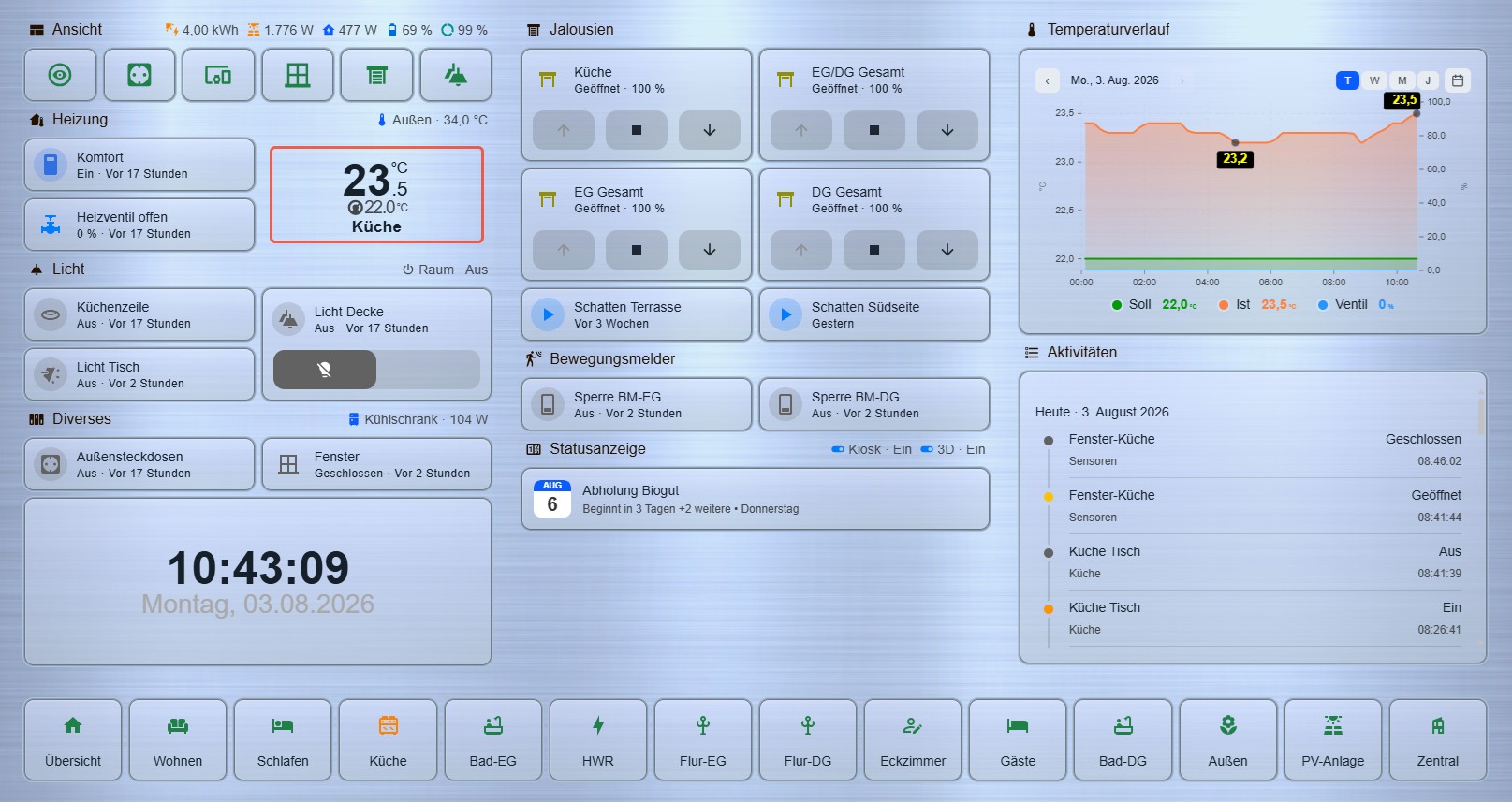1512x802 pixels.
Task: Open the Küche thermostat card
Action: [x=376, y=195]
